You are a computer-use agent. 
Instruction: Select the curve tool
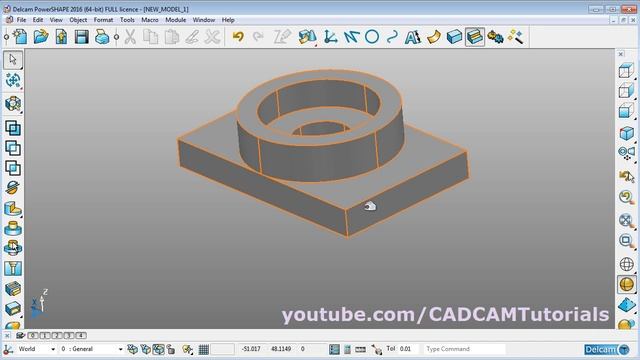[392, 37]
